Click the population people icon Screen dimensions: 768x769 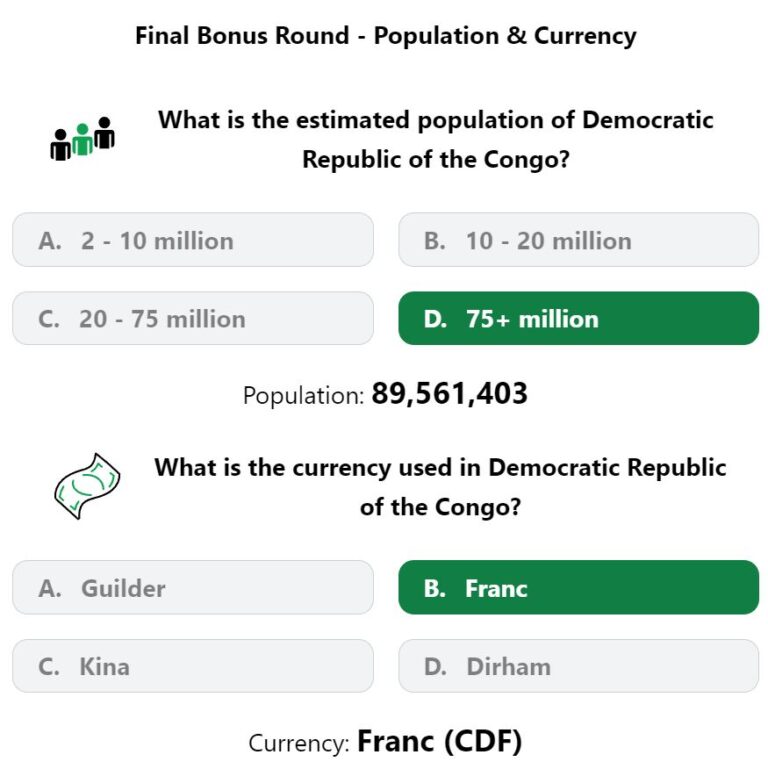click(x=82, y=139)
